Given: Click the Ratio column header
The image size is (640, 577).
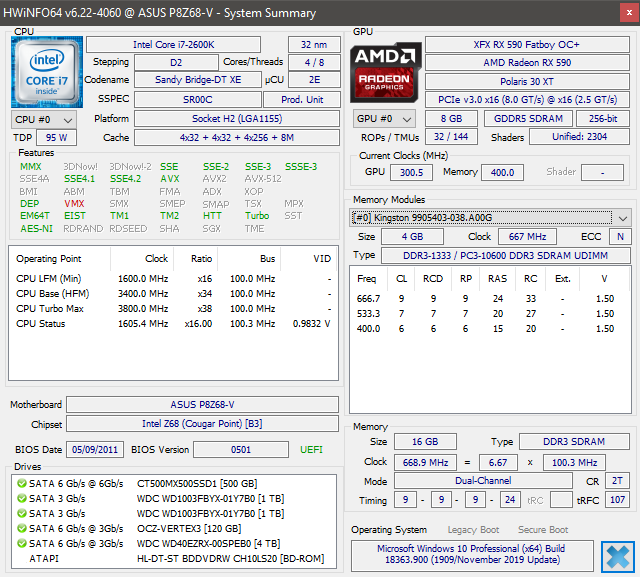Looking at the screenshot, I should click(x=196, y=259).
